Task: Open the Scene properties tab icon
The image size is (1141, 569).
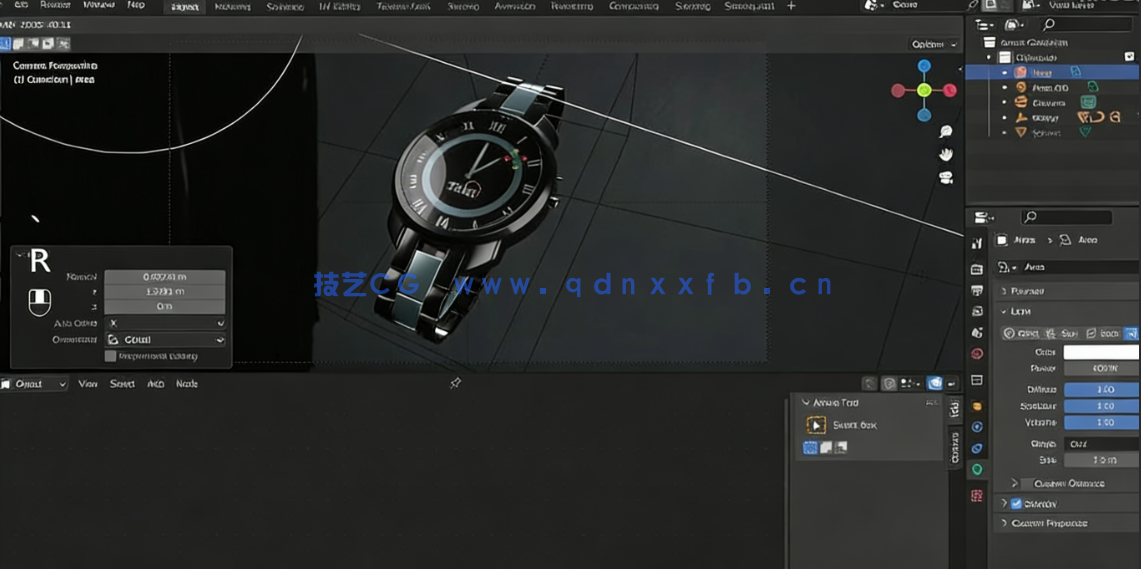Action: click(977, 333)
